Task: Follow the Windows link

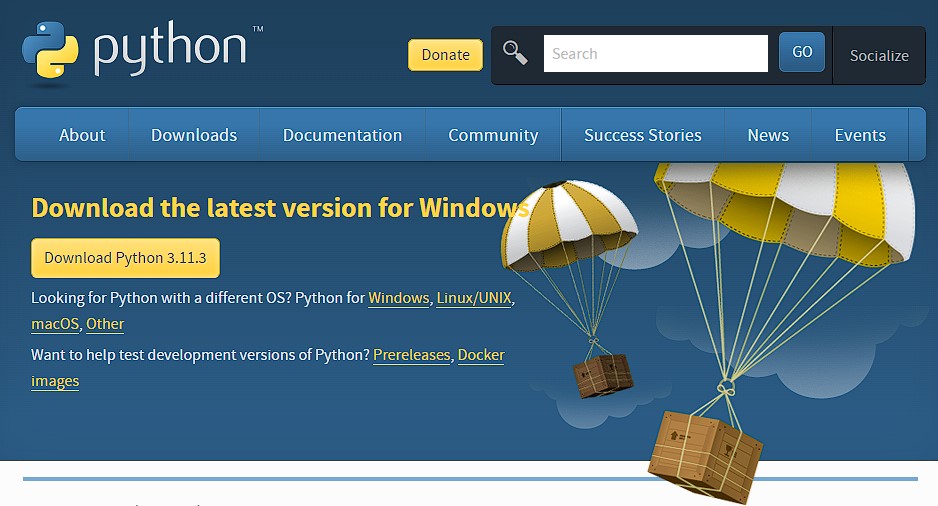Action: [399, 298]
